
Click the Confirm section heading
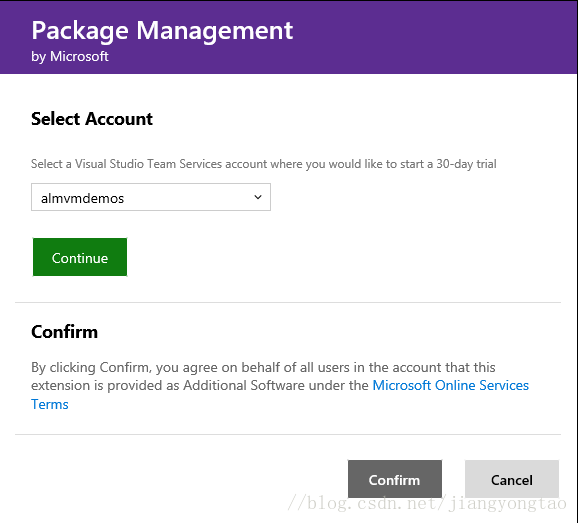click(65, 332)
